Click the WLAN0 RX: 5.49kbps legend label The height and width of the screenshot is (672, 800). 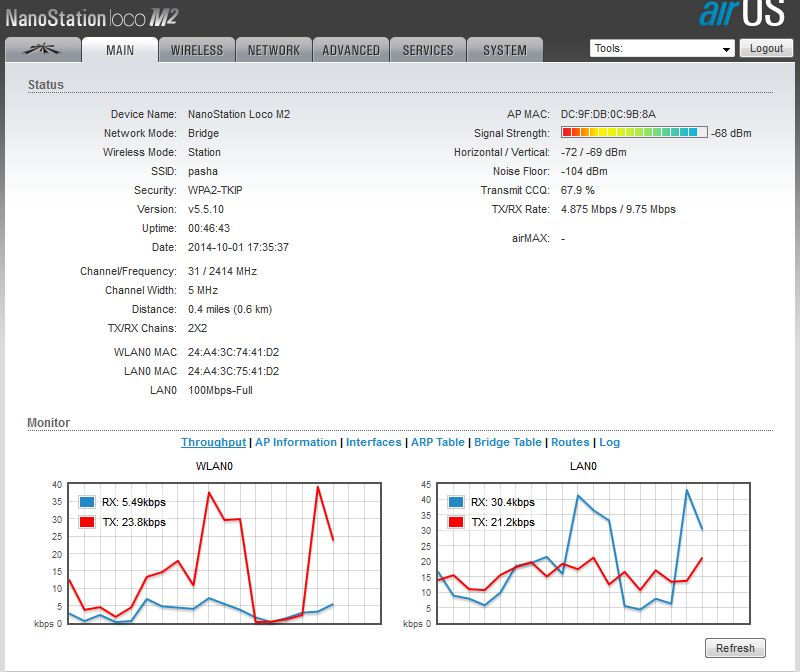pos(134,502)
